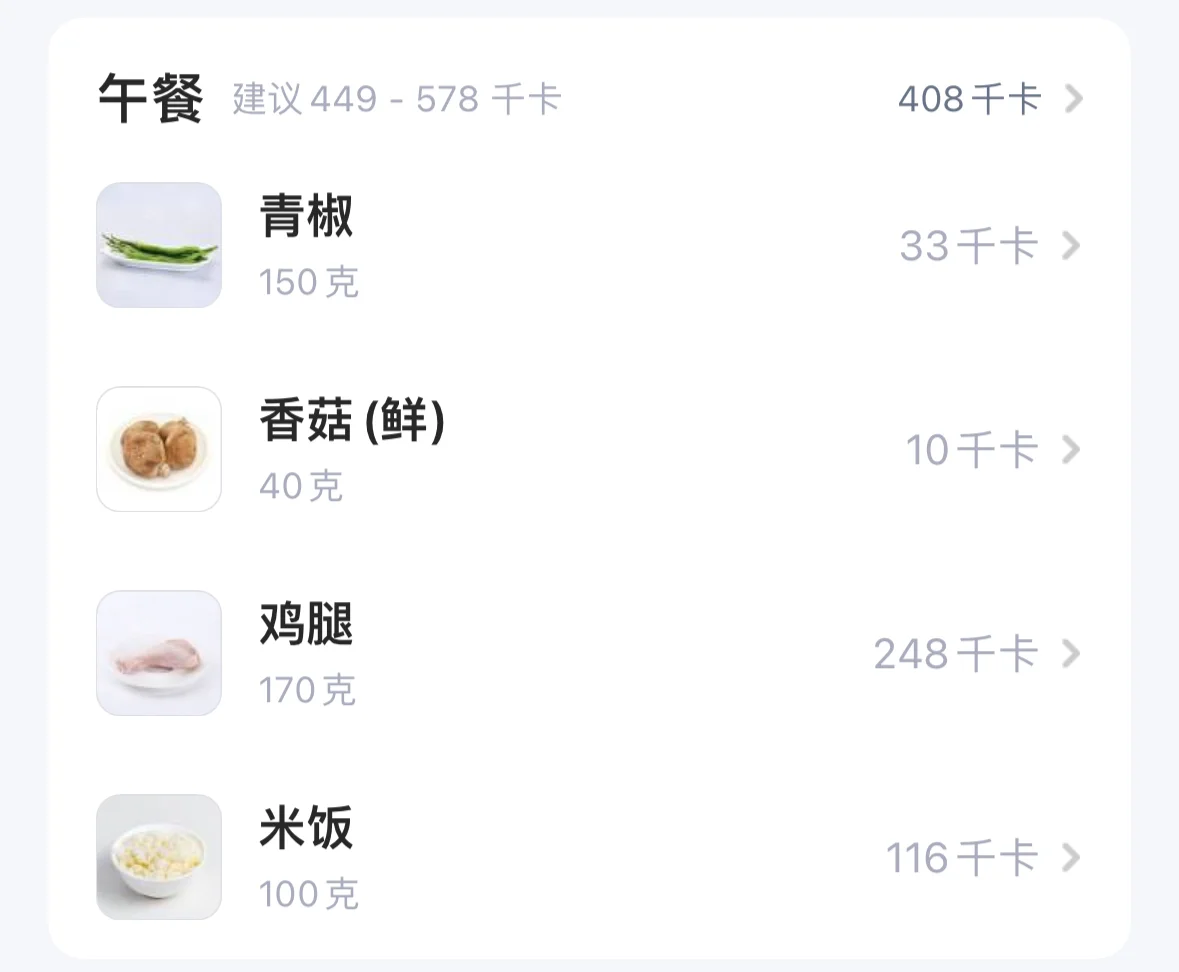Open the arrow beside 10 千卡

click(x=1071, y=449)
